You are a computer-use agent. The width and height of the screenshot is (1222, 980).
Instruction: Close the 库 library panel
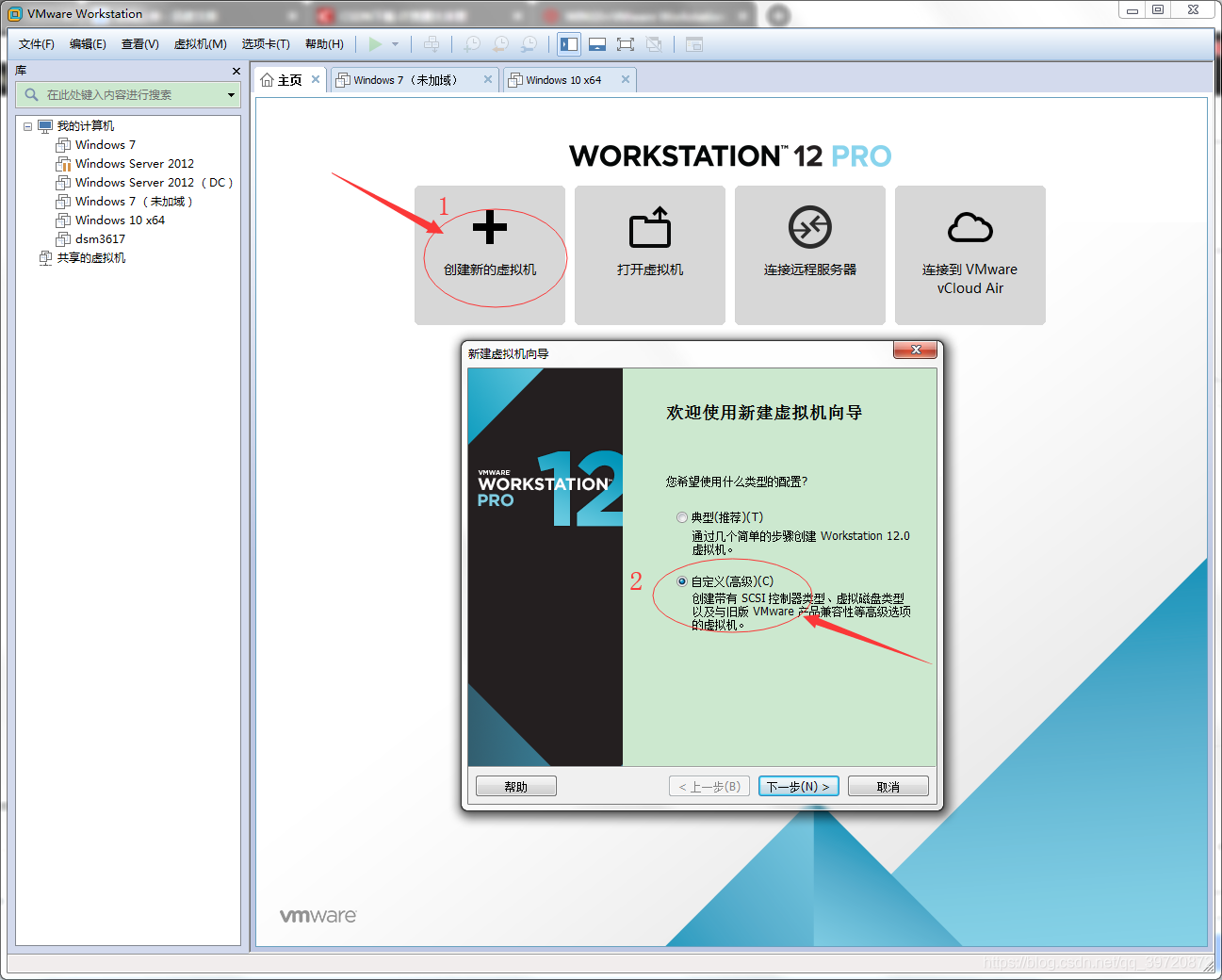(236, 72)
